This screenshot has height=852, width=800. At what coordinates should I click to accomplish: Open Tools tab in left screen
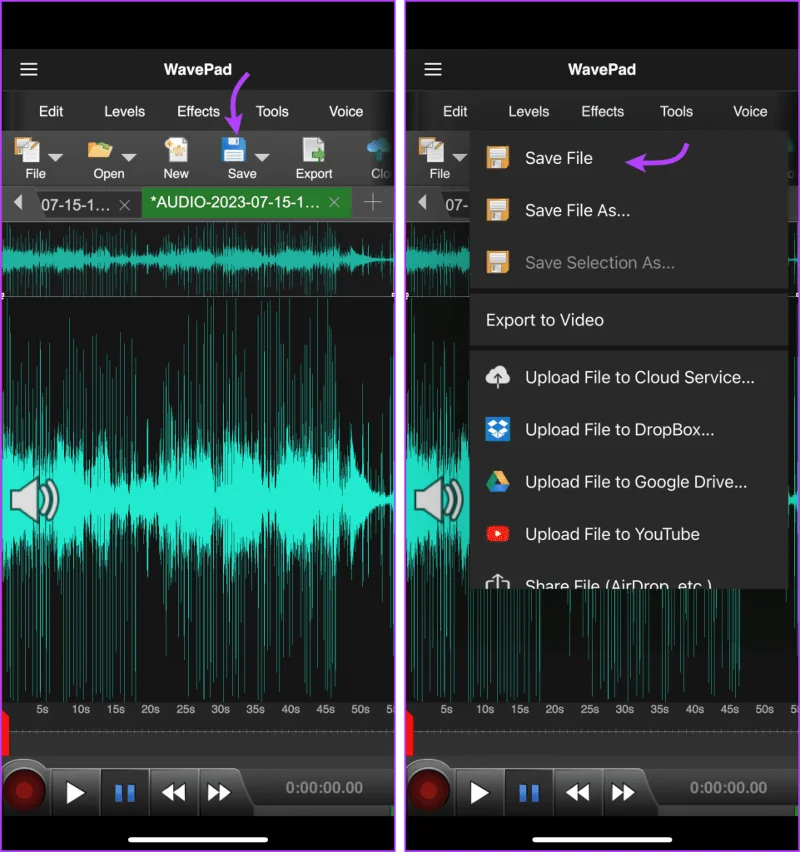click(x=272, y=111)
